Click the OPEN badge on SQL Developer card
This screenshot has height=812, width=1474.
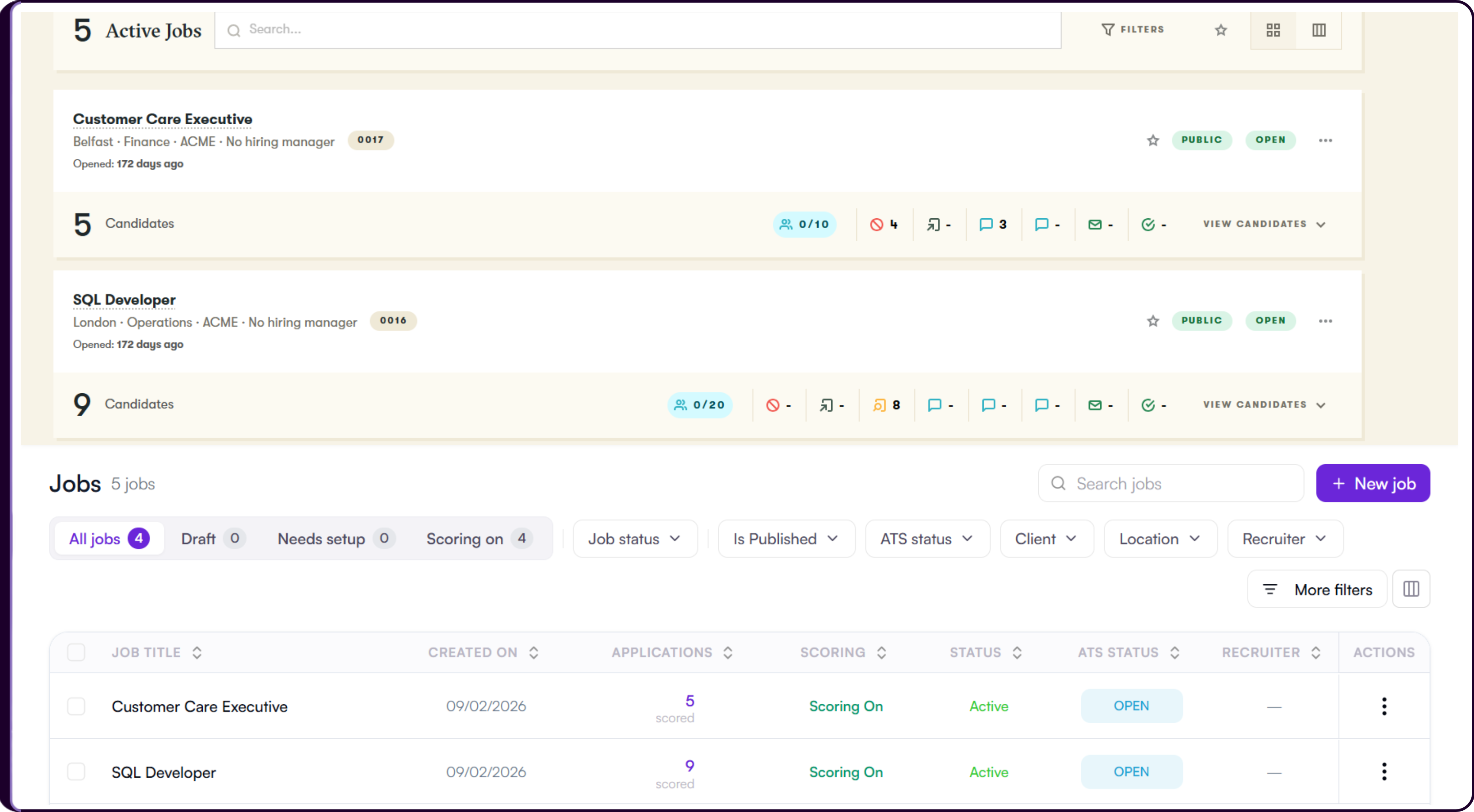1270,321
